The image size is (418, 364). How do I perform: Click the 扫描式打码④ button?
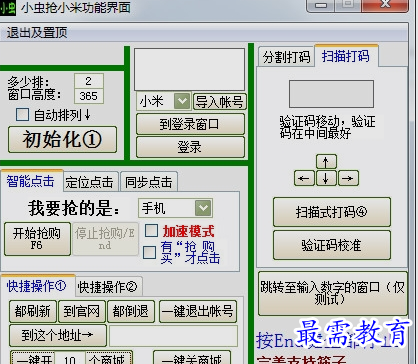point(332,212)
